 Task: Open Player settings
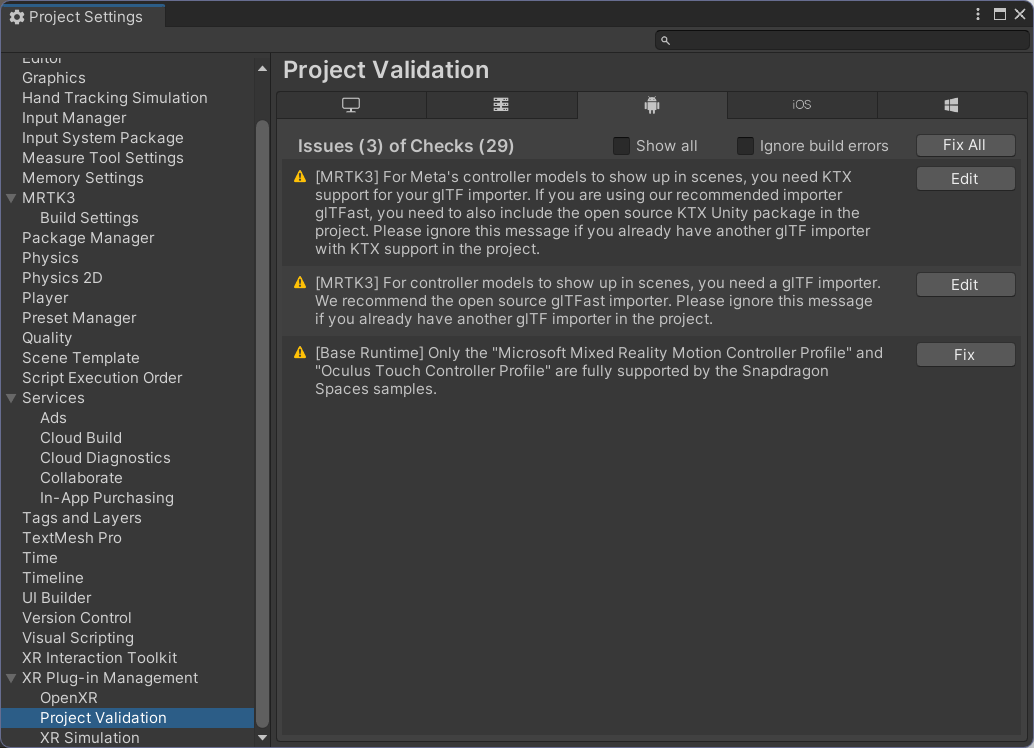tap(45, 298)
